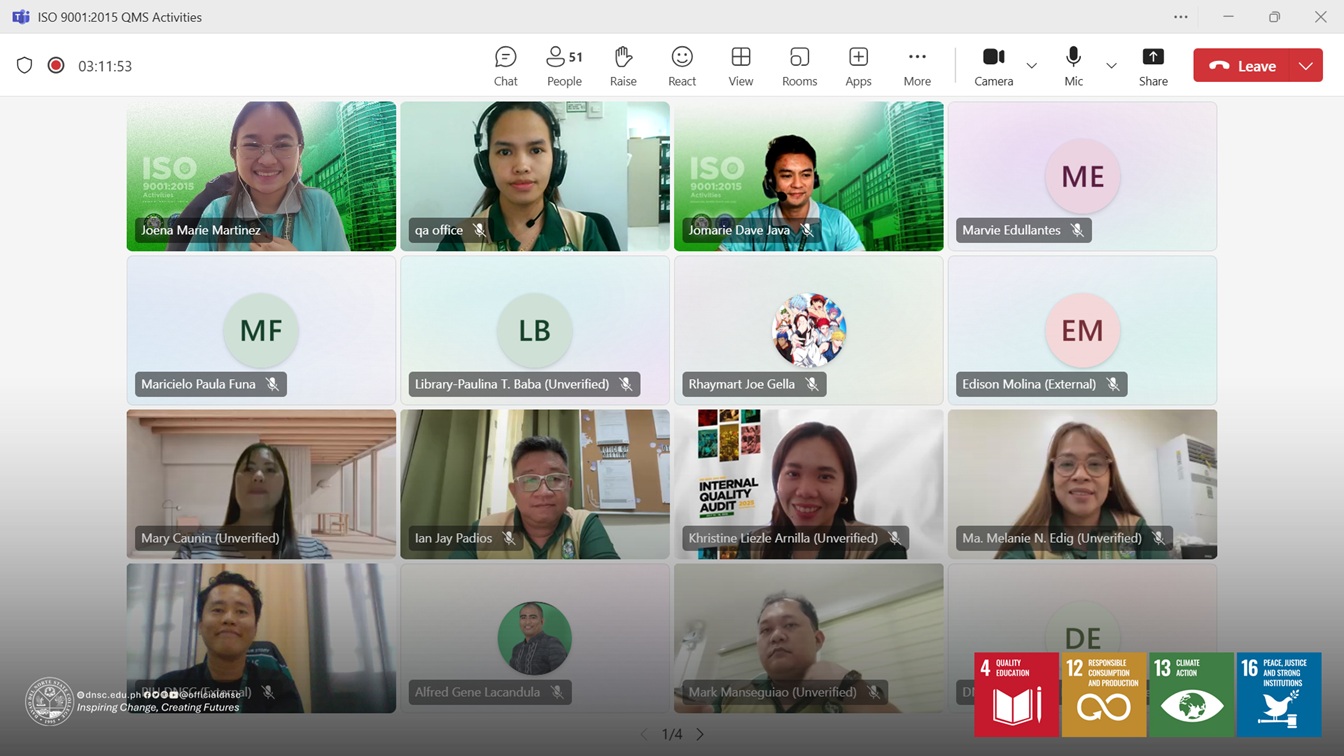This screenshot has height=756, width=1344.
Task: Go to next page of participants
Action: point(700,734)
